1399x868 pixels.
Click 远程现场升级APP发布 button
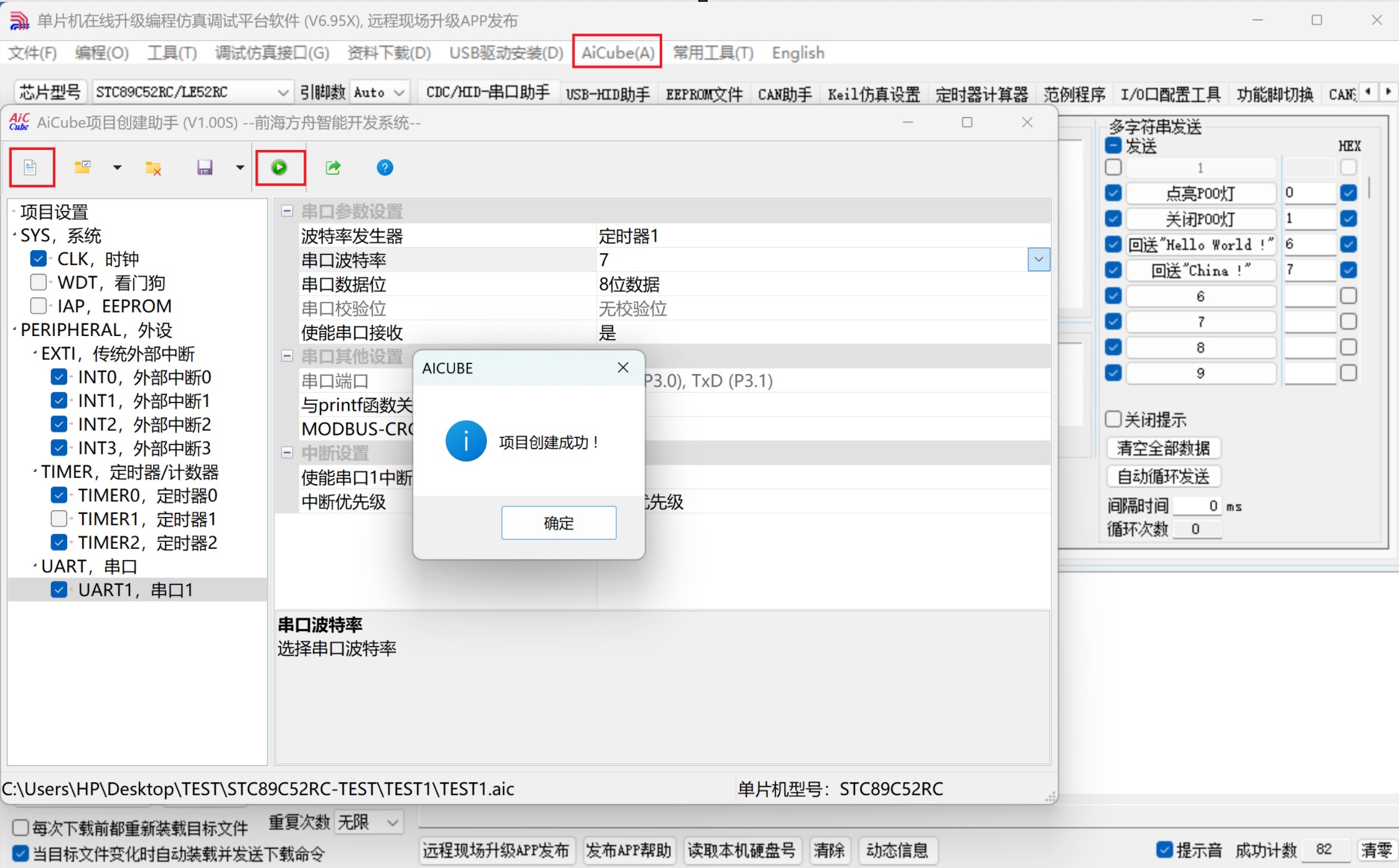click(x=496, y=850)
